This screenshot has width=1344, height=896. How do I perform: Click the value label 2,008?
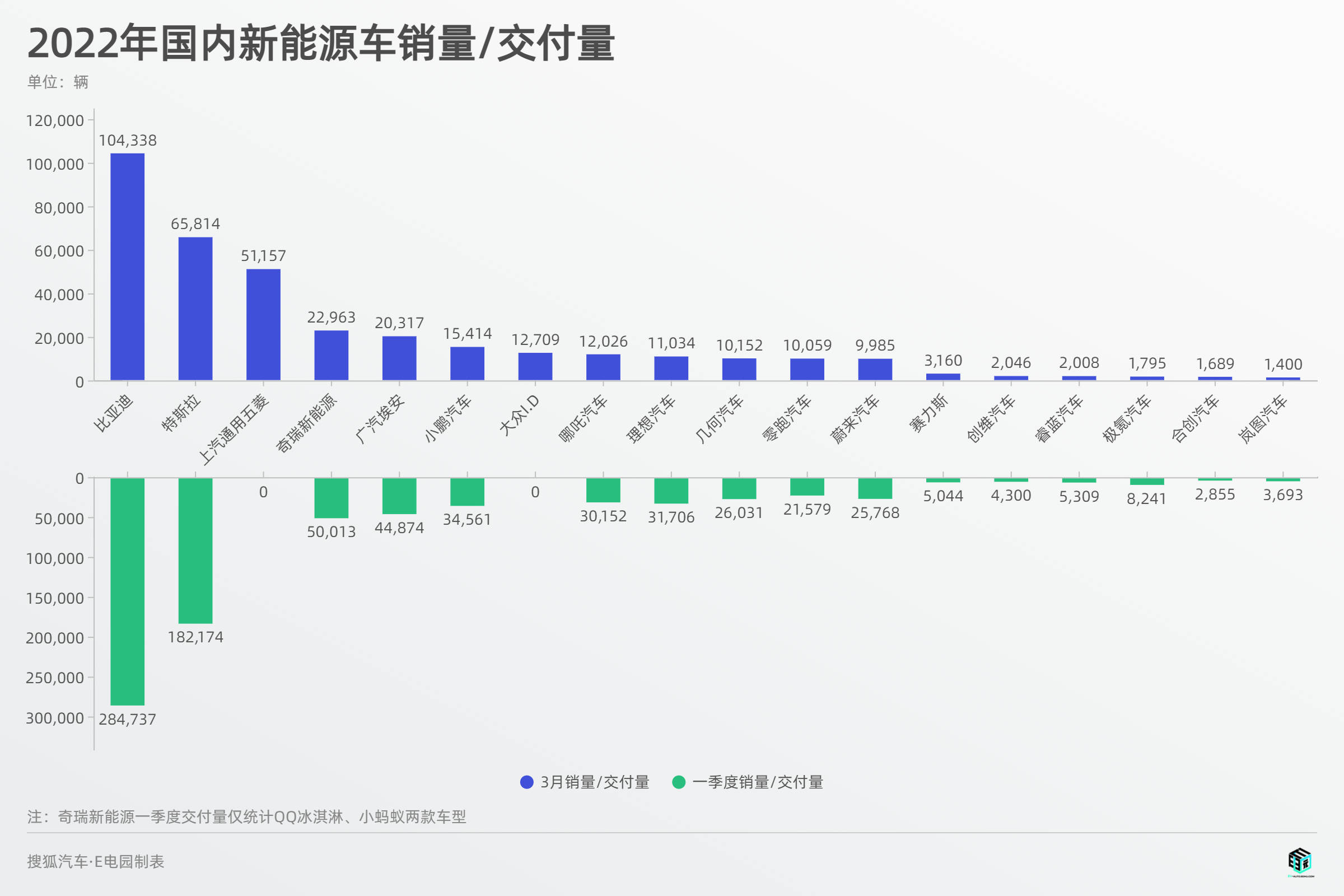point(1080,363)
